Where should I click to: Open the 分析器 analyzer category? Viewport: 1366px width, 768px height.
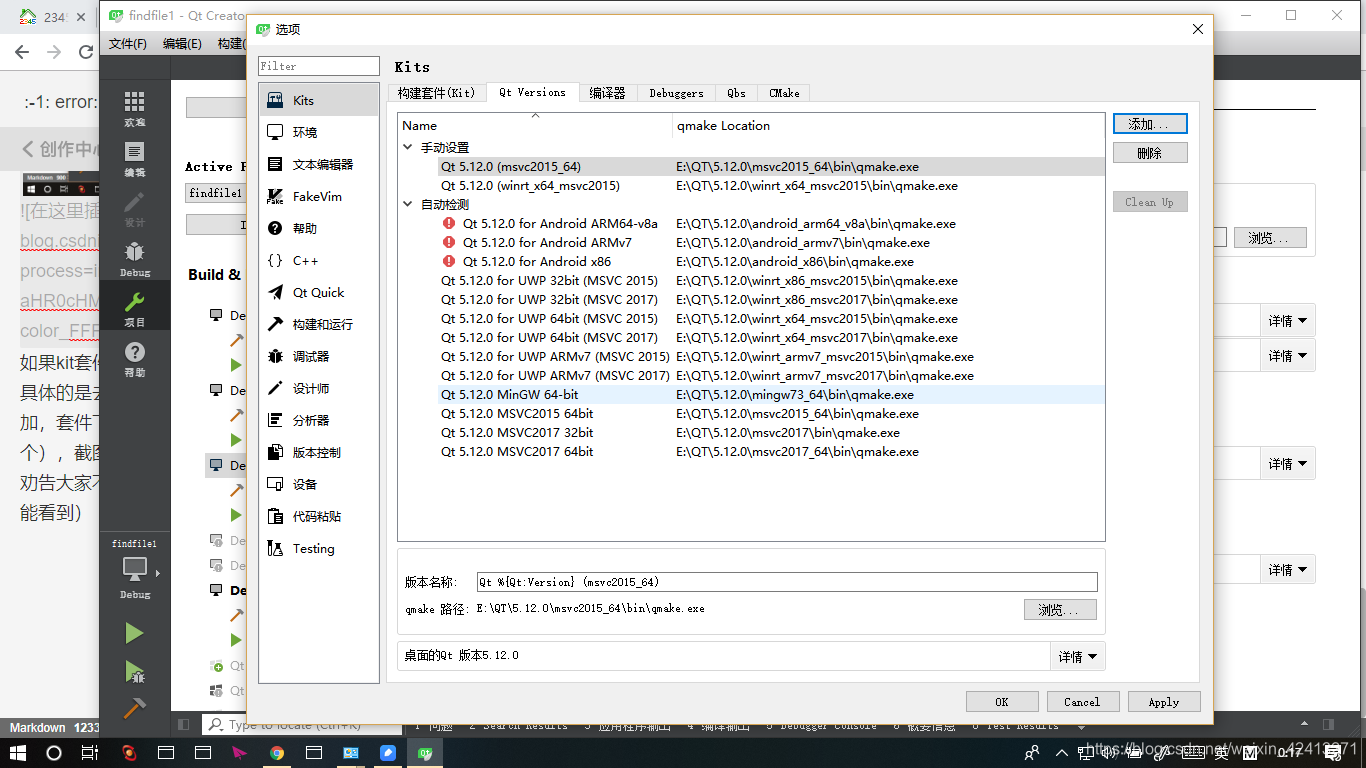(318, 420)
